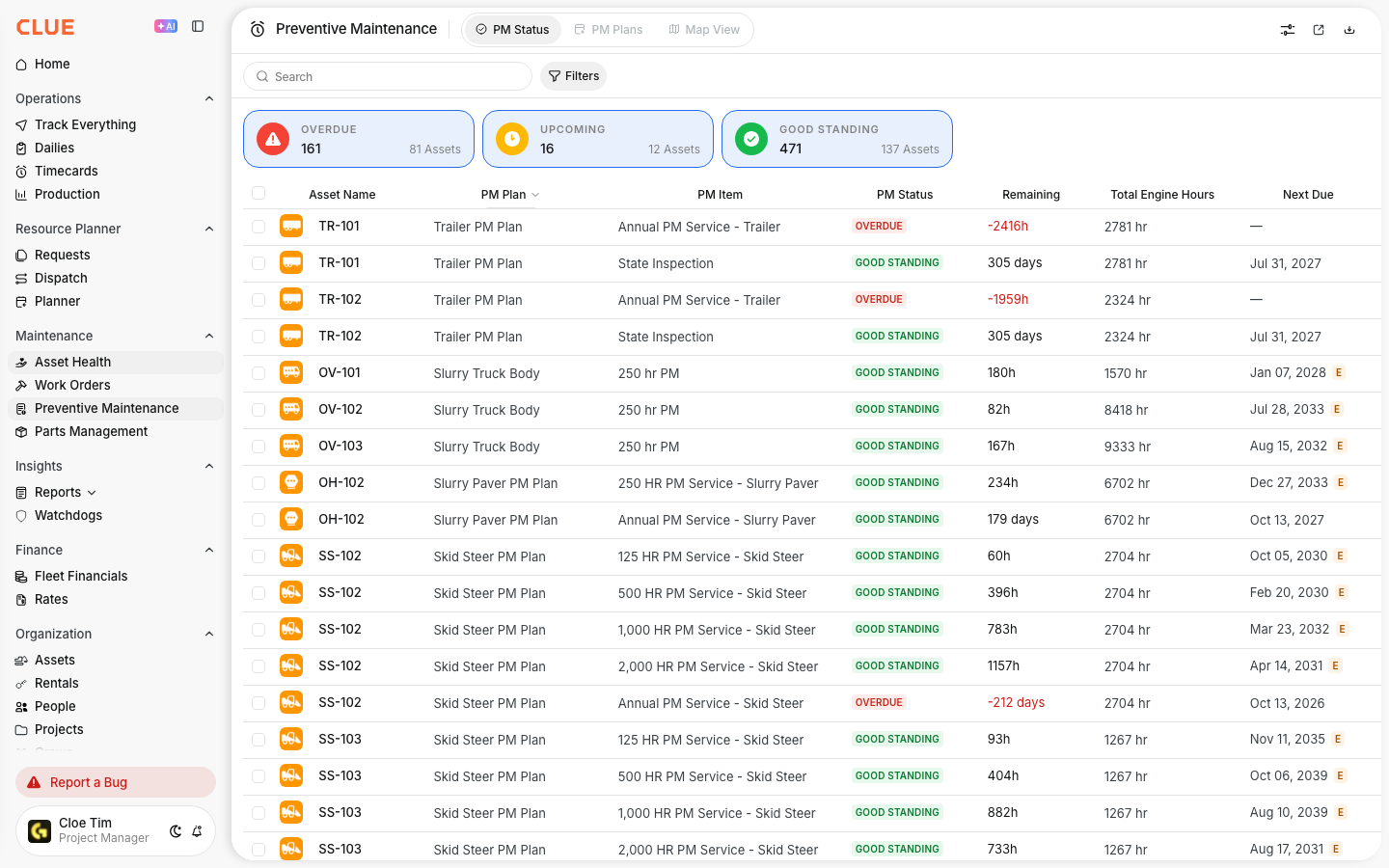1389x868 pixels.
Task: Click the Cloe Tim profile avatar
Action: [x=40, y=830]
